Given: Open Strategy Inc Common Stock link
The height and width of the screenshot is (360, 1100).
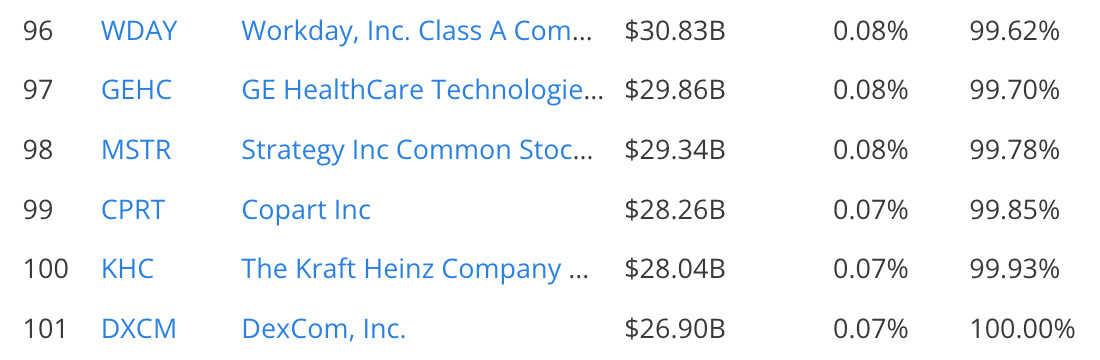Looking at the screenshot, I should (417, 150).
